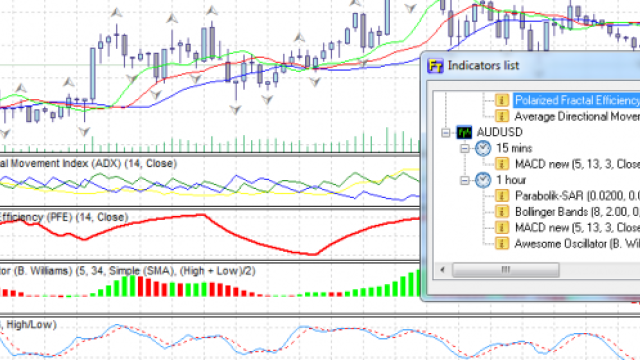Click the MACD new icon under 15 mins

click(x=502, y=164)
